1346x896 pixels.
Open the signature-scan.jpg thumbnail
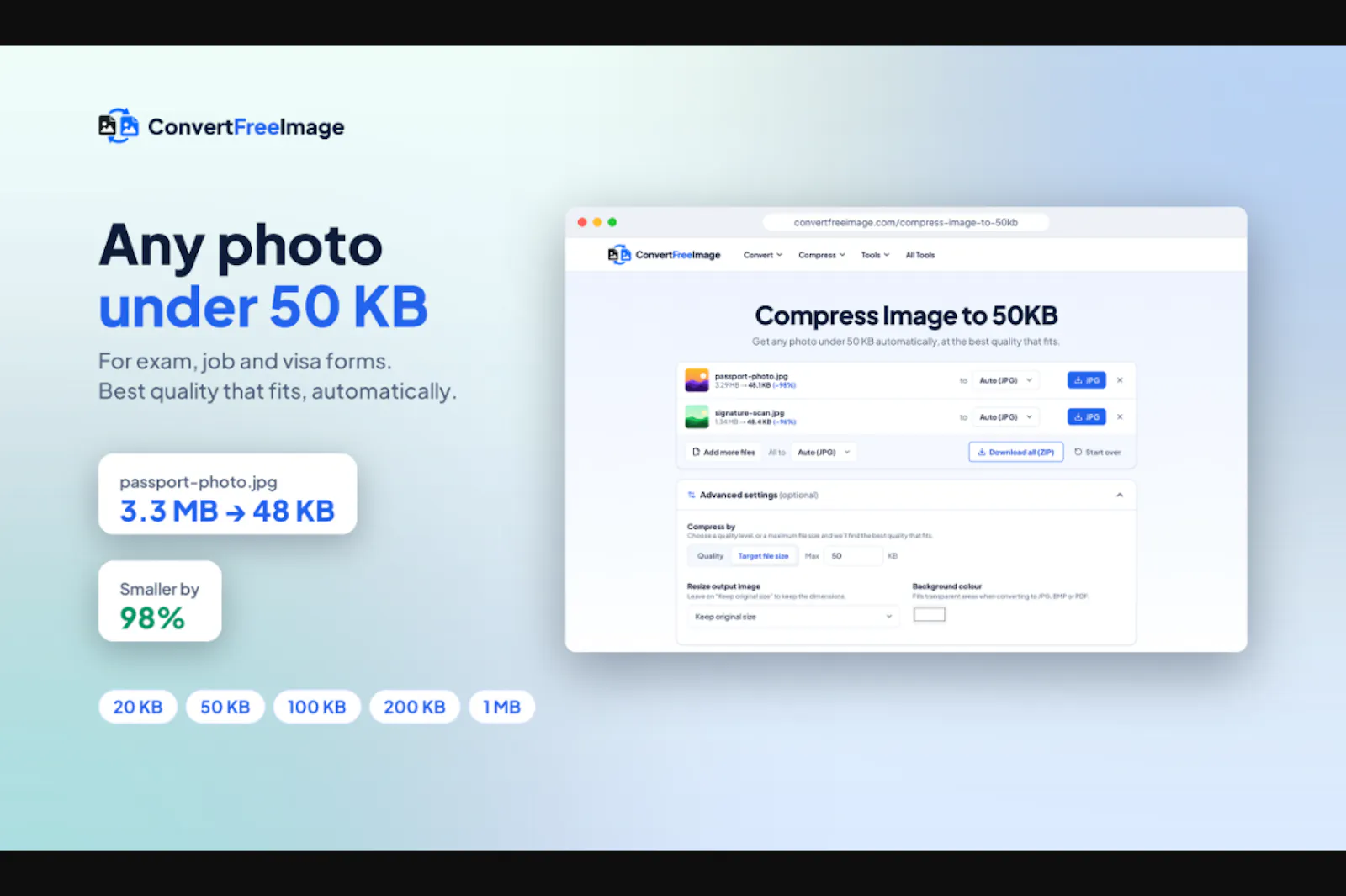[697, 416]
